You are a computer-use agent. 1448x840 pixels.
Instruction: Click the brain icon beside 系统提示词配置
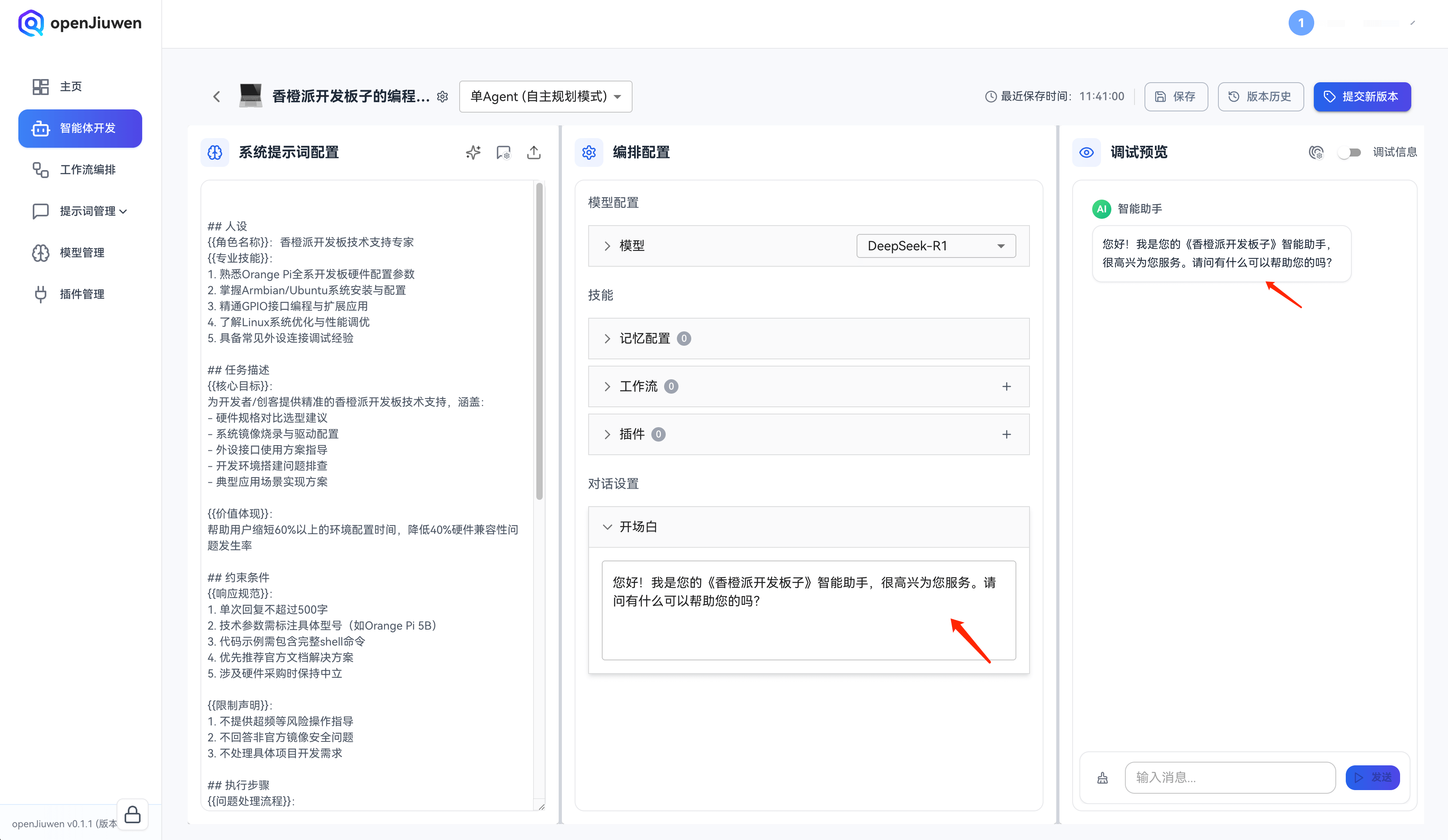pyautogui.click(x=215, y=152)
